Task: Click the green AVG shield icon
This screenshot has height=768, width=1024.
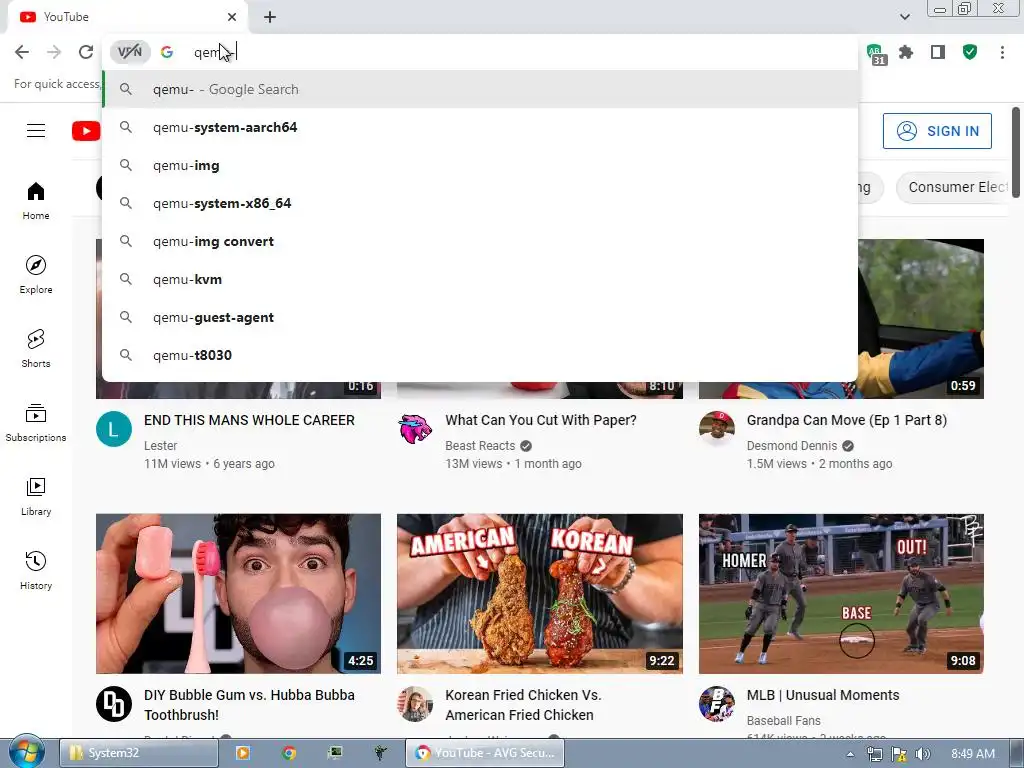Action: (970, 52)
